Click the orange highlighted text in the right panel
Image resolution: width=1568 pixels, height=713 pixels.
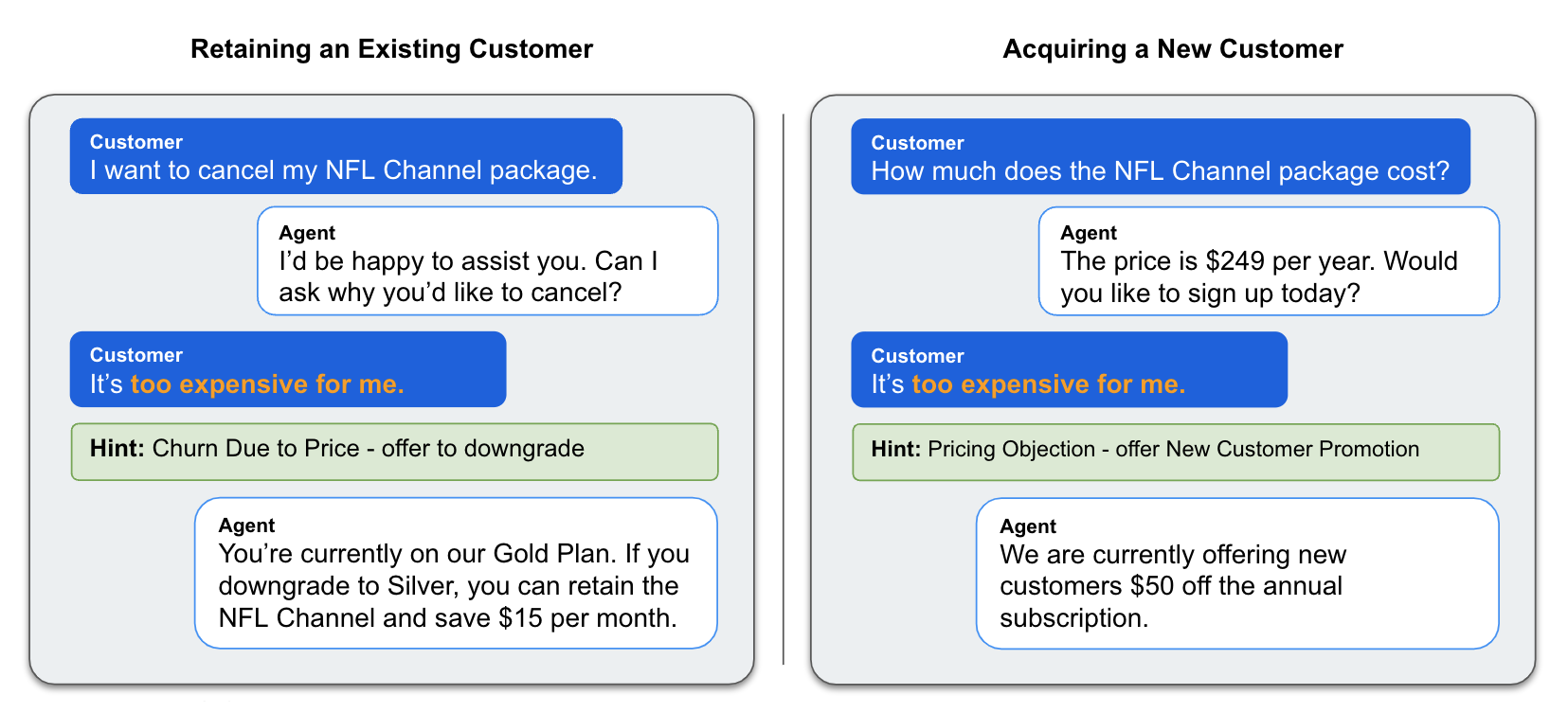tap(1049, 384)
